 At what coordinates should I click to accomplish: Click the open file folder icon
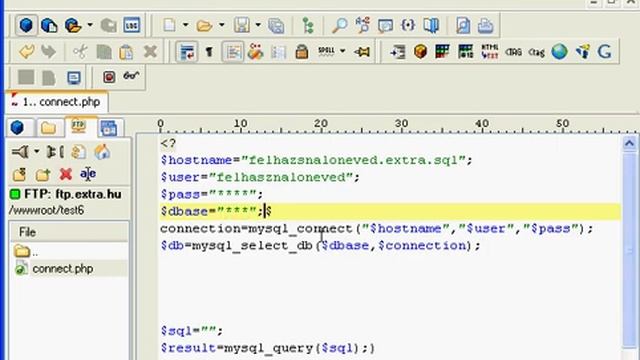204,26
